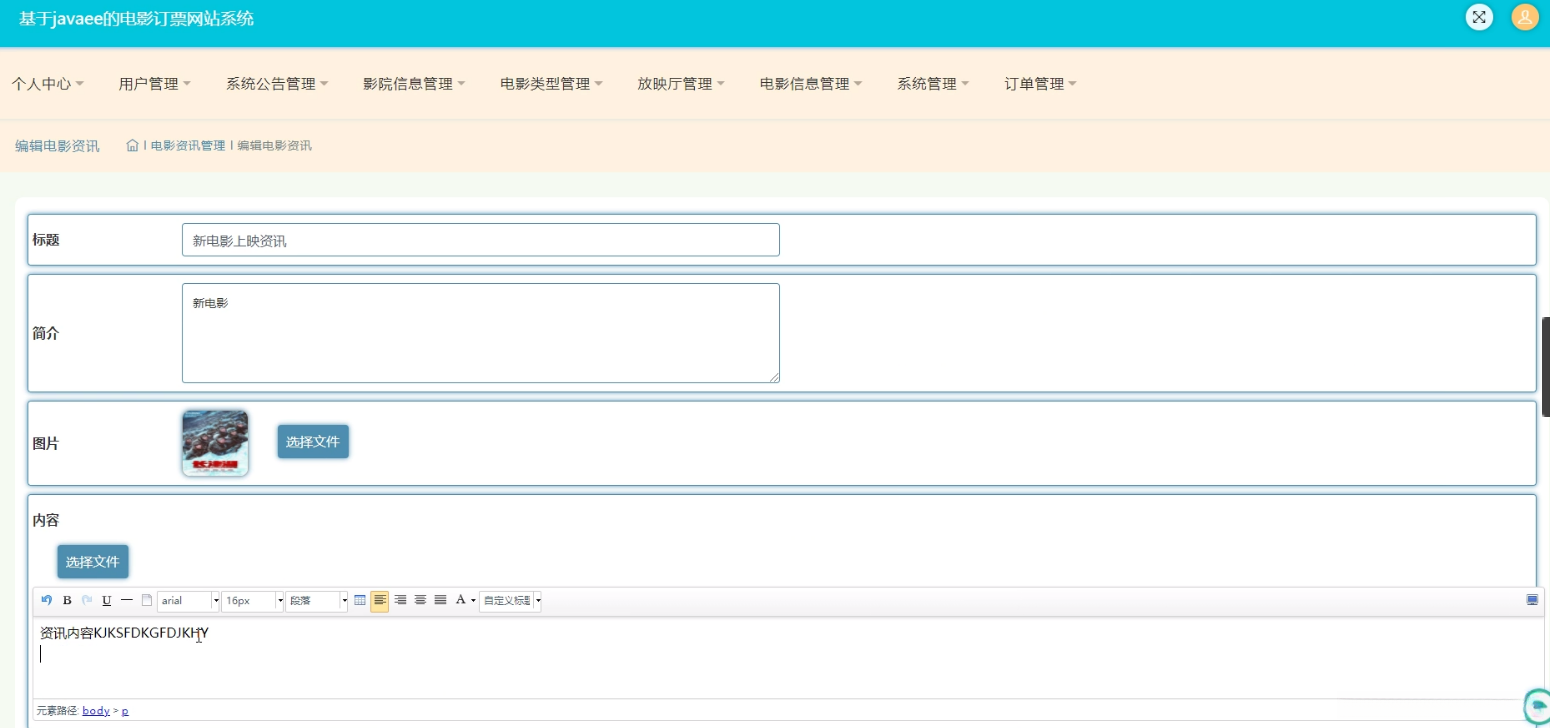Click the page vertical scrollbar thumb
This screenshot has width=1550, height=728.
pos(1546,367)
